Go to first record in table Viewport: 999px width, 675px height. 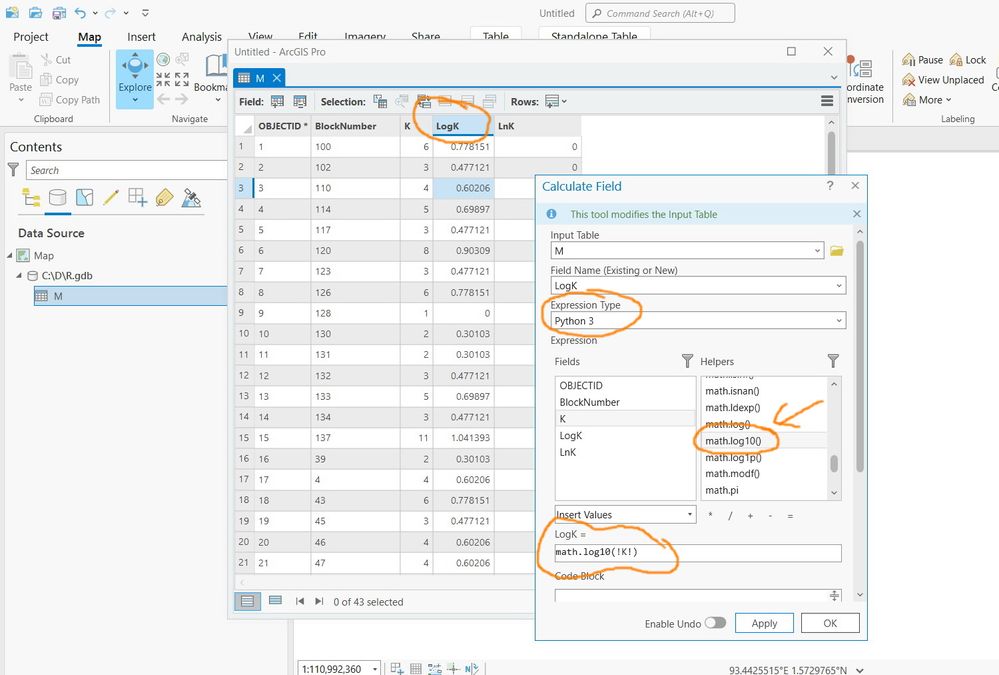[x=299, y=601]
